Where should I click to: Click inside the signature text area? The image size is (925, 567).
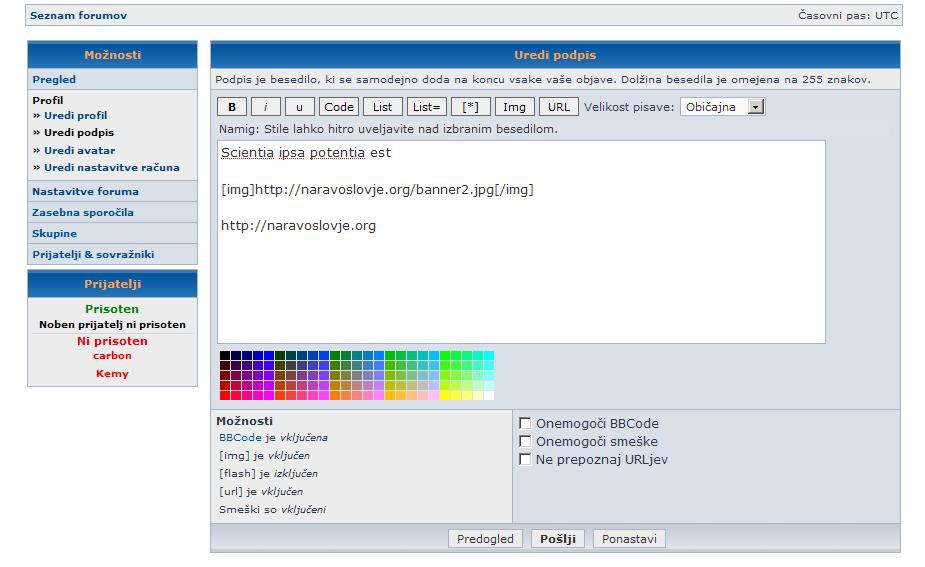[520, 280]
